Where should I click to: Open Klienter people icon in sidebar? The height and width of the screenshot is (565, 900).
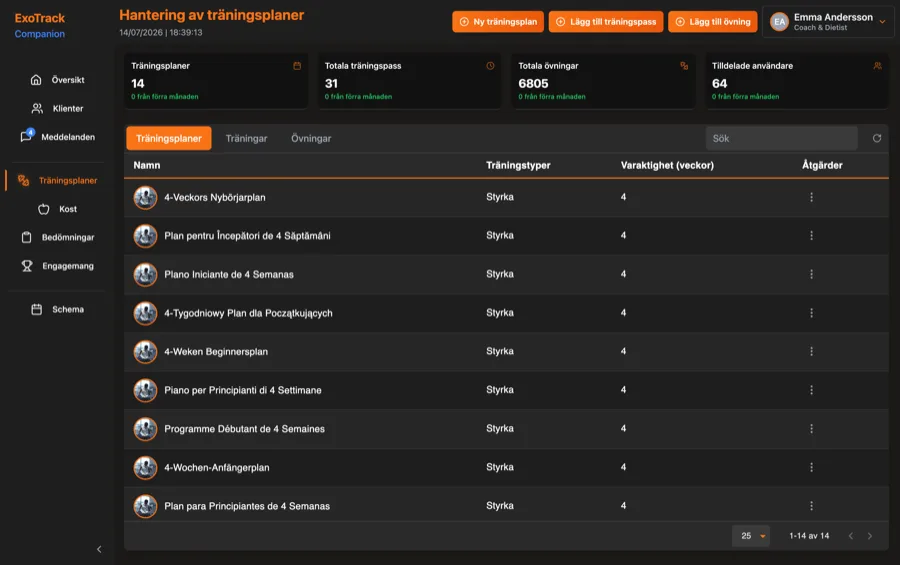coord(37,108)
